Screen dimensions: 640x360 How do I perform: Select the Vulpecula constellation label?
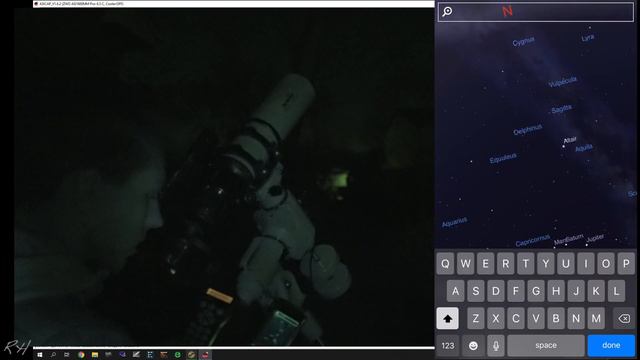[x=562, y=82]
